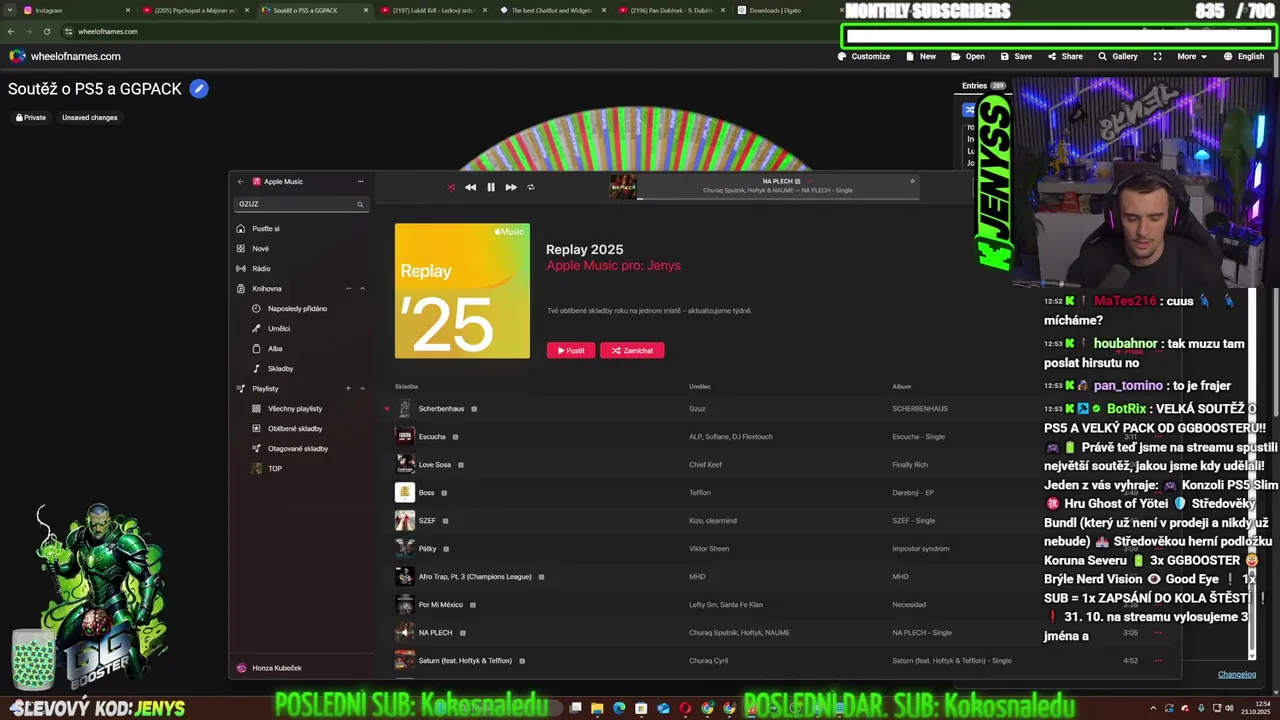Switch to Downloads | Elgato browser tab
Screen dimensions: 1280x720
(x=786, y=10)
